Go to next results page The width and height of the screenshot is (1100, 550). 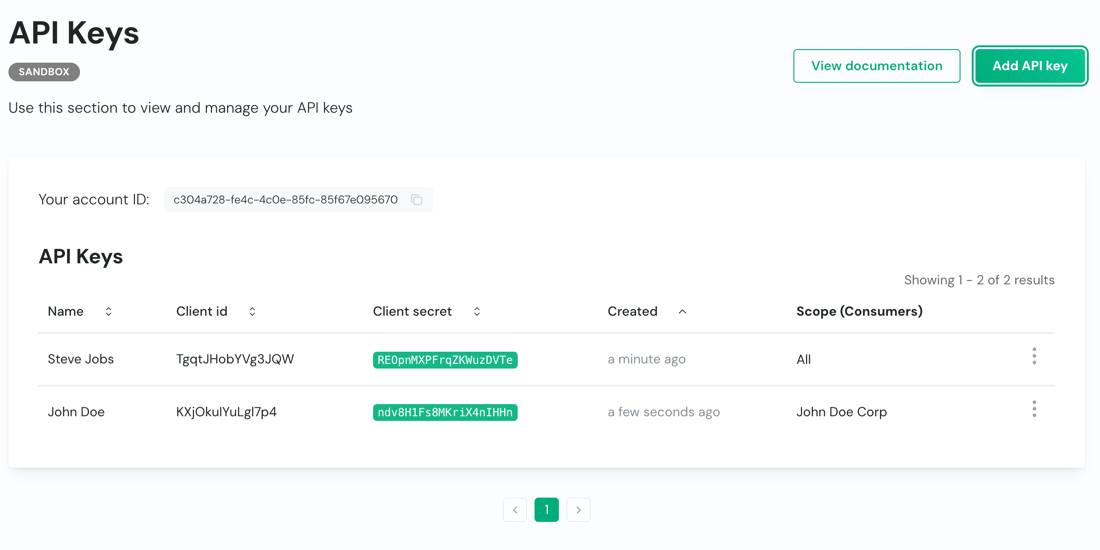coord(578,510)
